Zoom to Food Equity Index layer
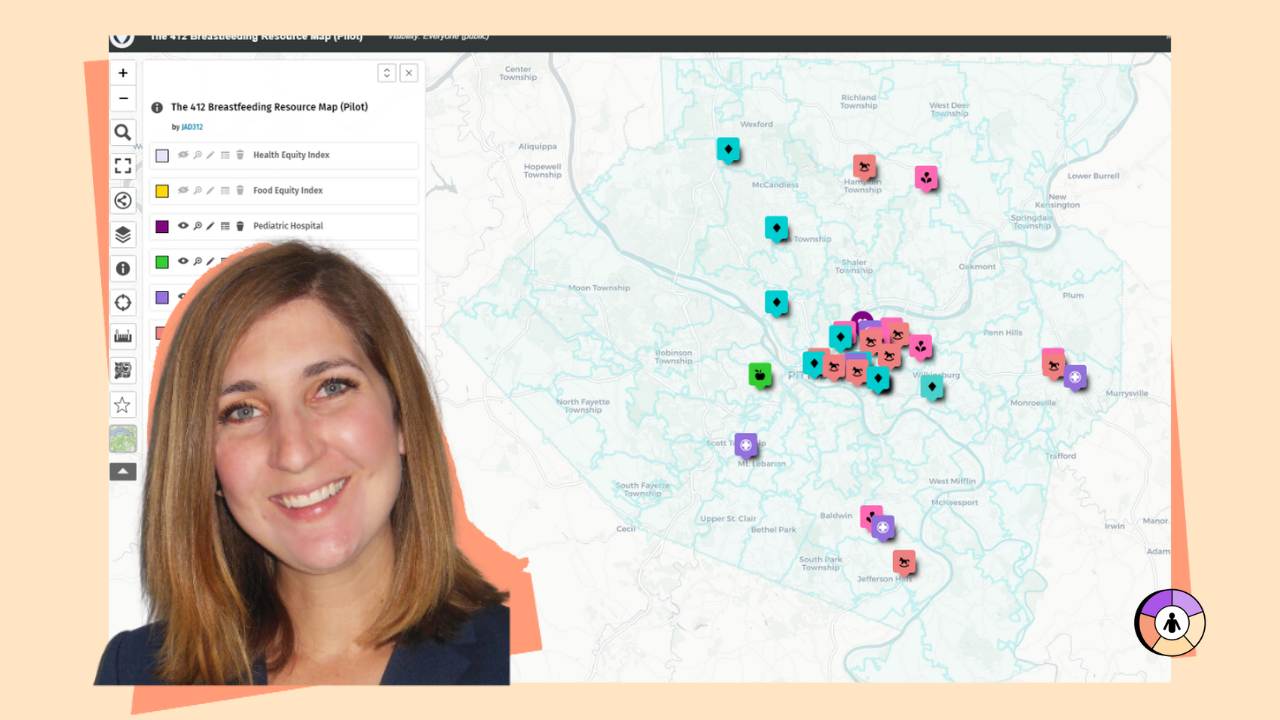This screenshot has width=1280, height=720. pos(198,190)
